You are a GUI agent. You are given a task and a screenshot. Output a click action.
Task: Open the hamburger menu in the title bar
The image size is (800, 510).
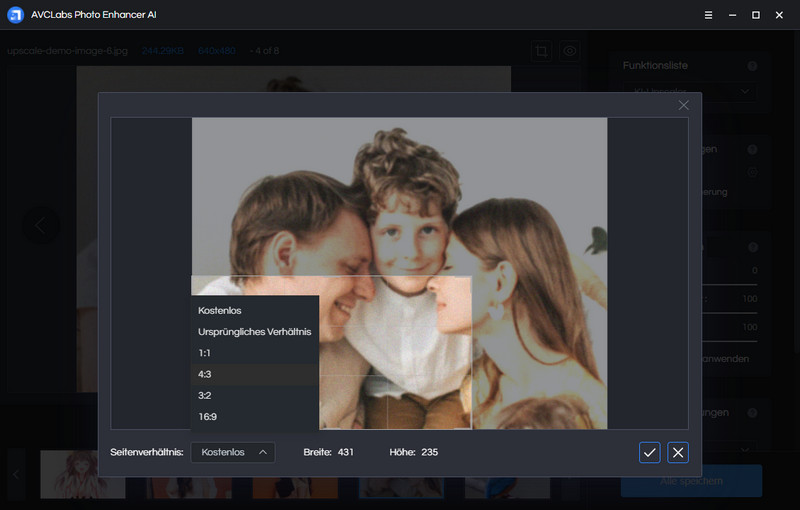click(708, 15)
